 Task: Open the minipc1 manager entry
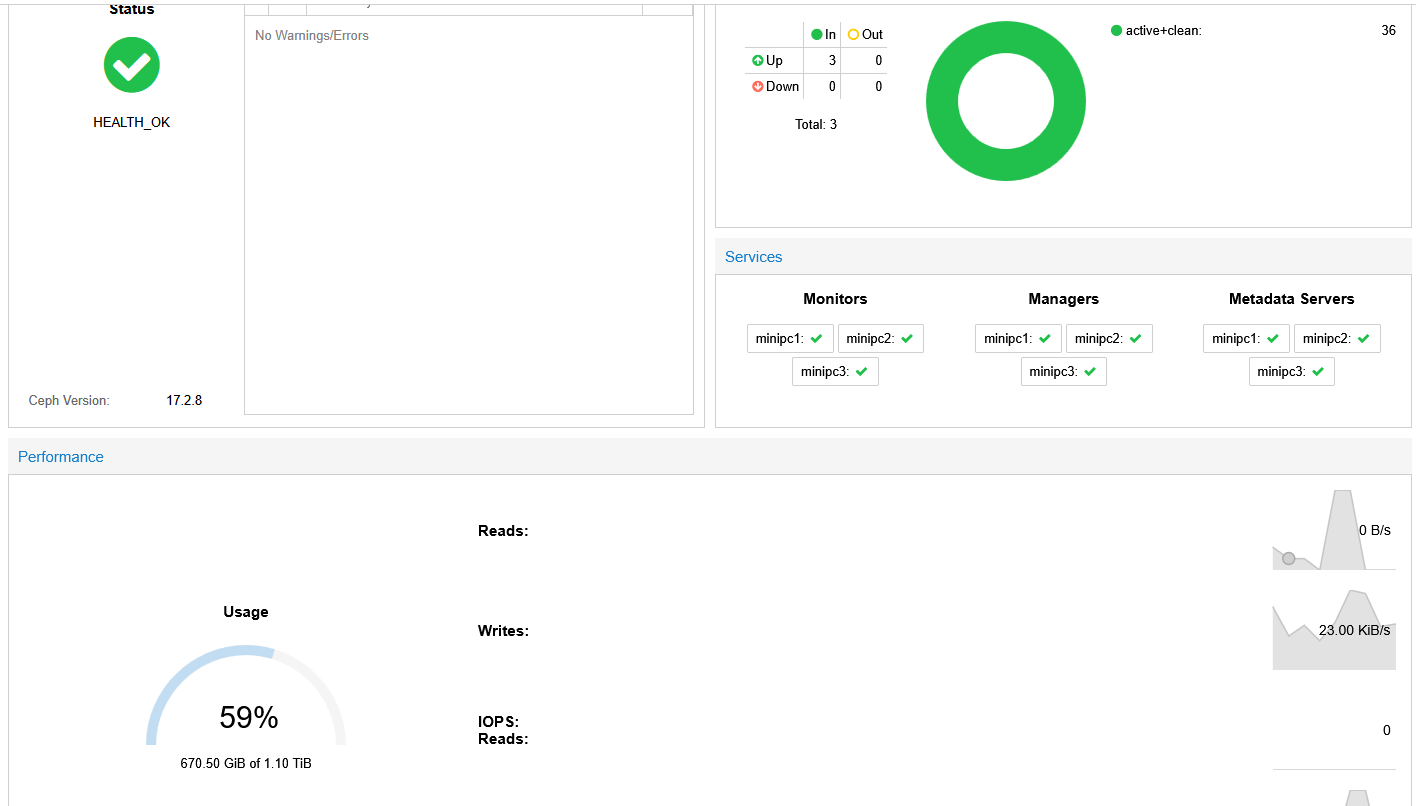(1018, 339)
